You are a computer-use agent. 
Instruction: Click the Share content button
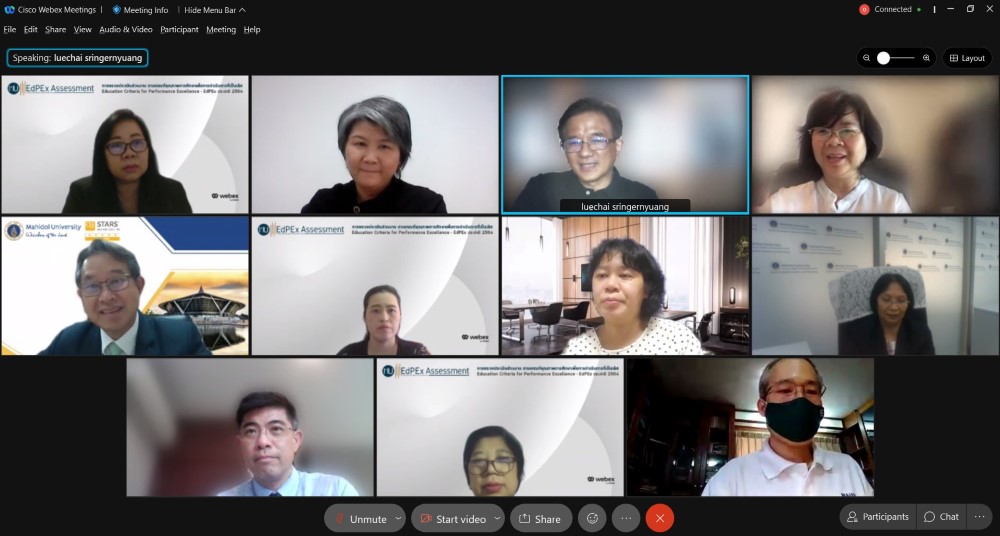pos(541,518)
